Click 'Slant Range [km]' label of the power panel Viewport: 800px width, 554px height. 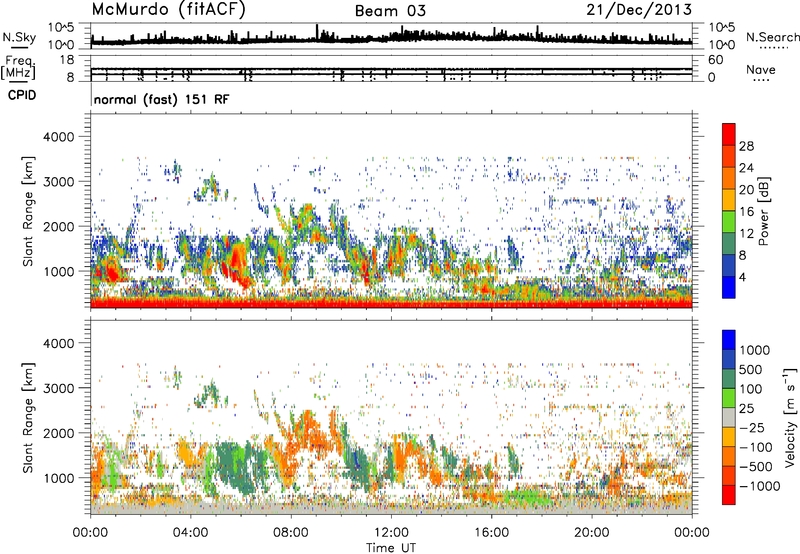pos(29,211)
